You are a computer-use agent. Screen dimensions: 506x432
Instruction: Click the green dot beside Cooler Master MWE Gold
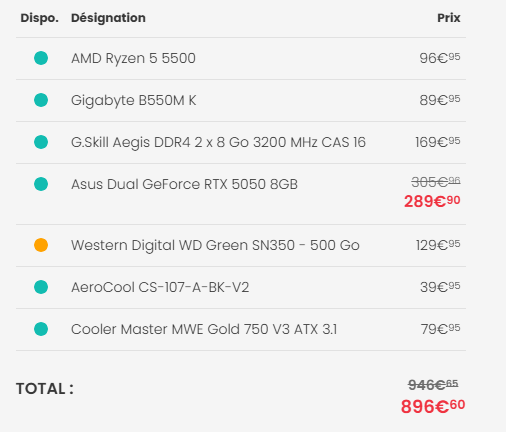coord(41,329)
